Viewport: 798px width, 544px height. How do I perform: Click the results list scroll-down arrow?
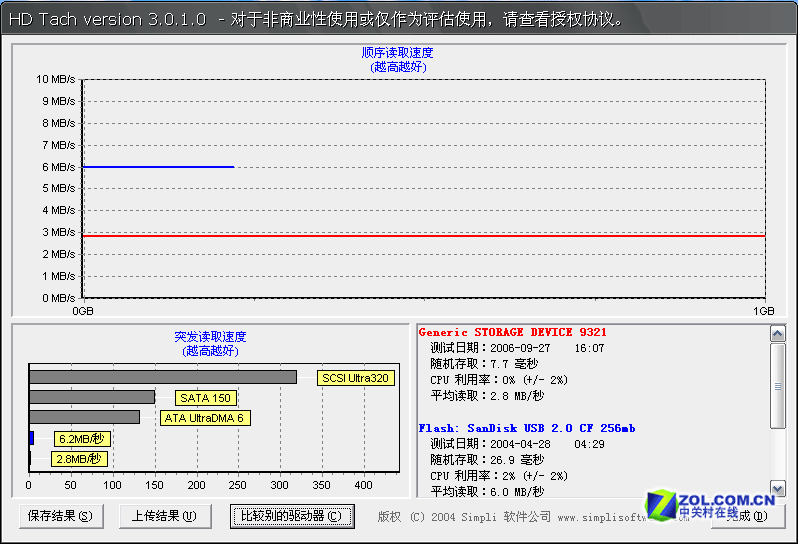pos(778,489)
